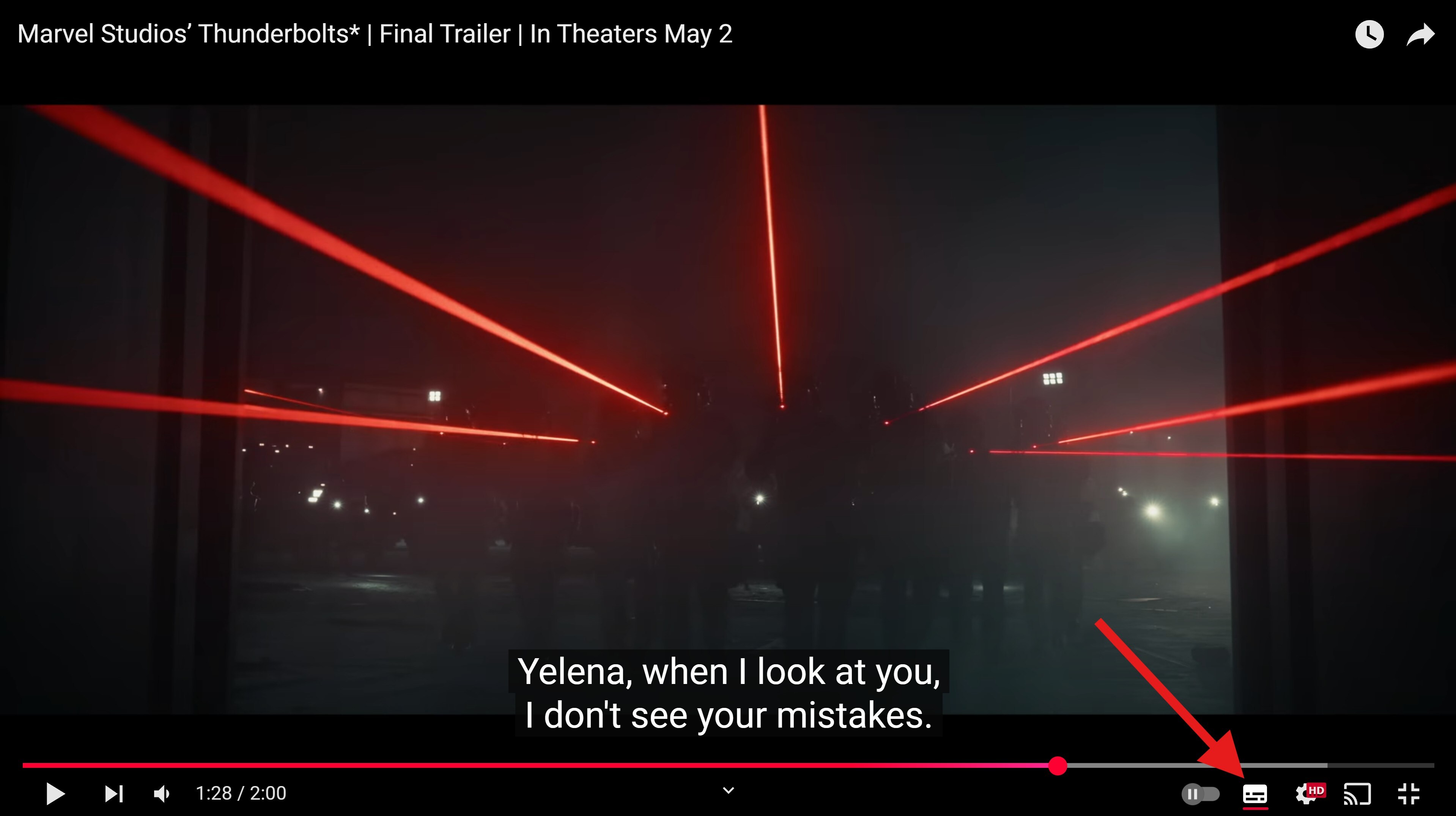Turn off subtitles with the captions button
1456x816 pixels.
[1255, 794]
